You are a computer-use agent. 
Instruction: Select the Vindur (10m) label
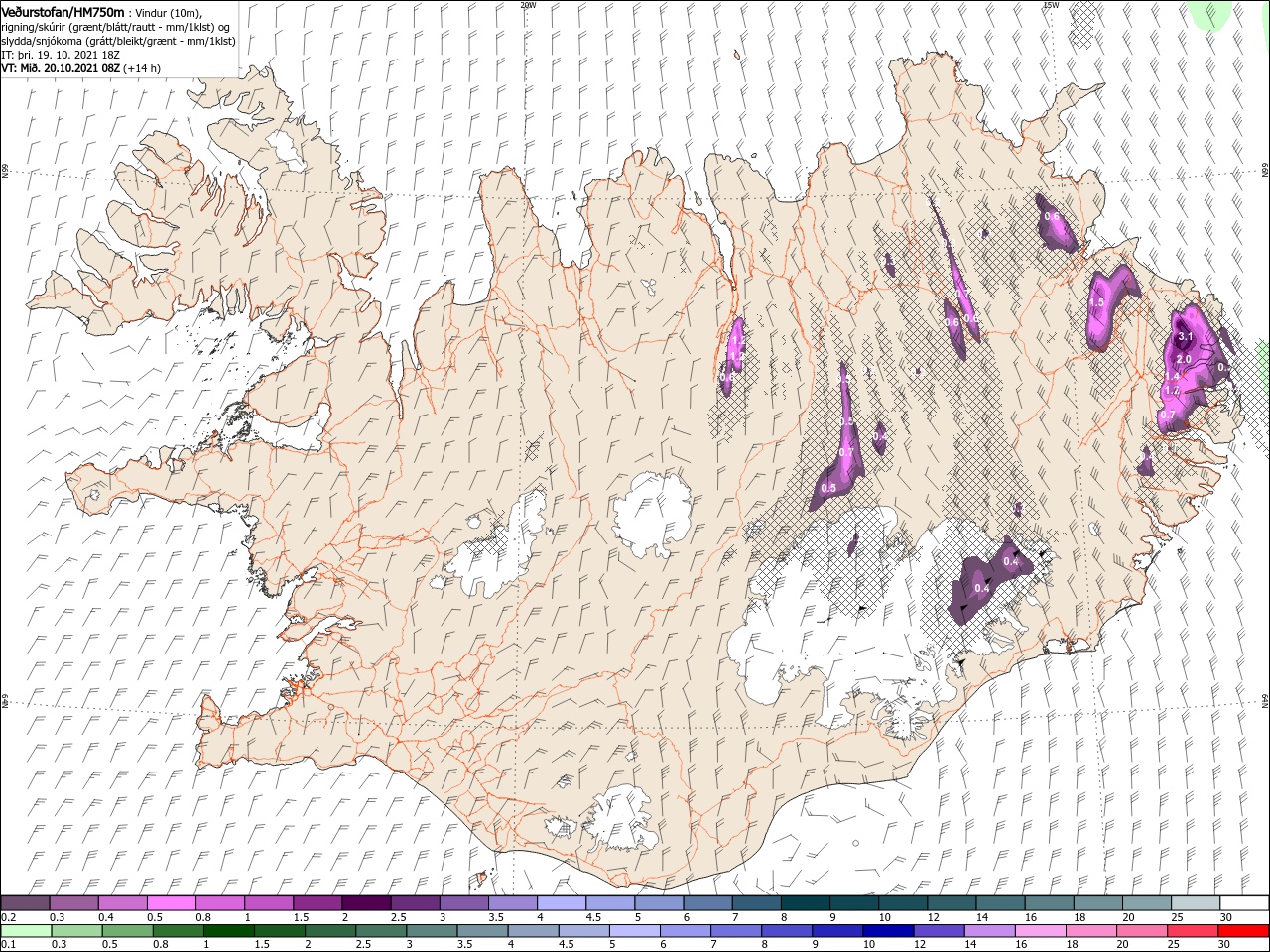pyautogui.click(x=169, y=12)
